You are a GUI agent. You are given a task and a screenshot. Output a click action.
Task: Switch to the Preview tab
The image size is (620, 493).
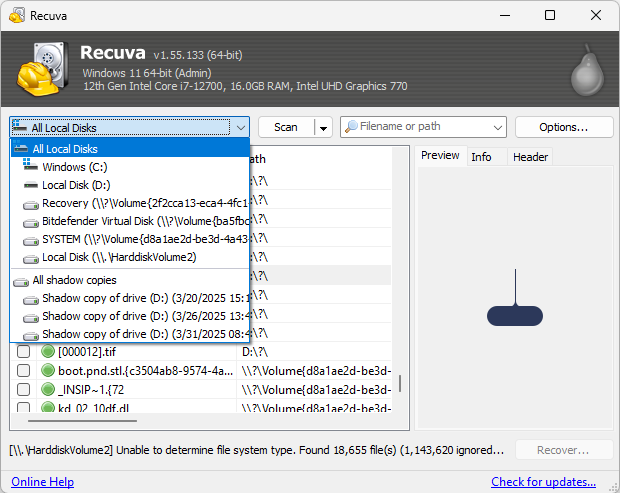pyautogui.click(x=440, y=155)
